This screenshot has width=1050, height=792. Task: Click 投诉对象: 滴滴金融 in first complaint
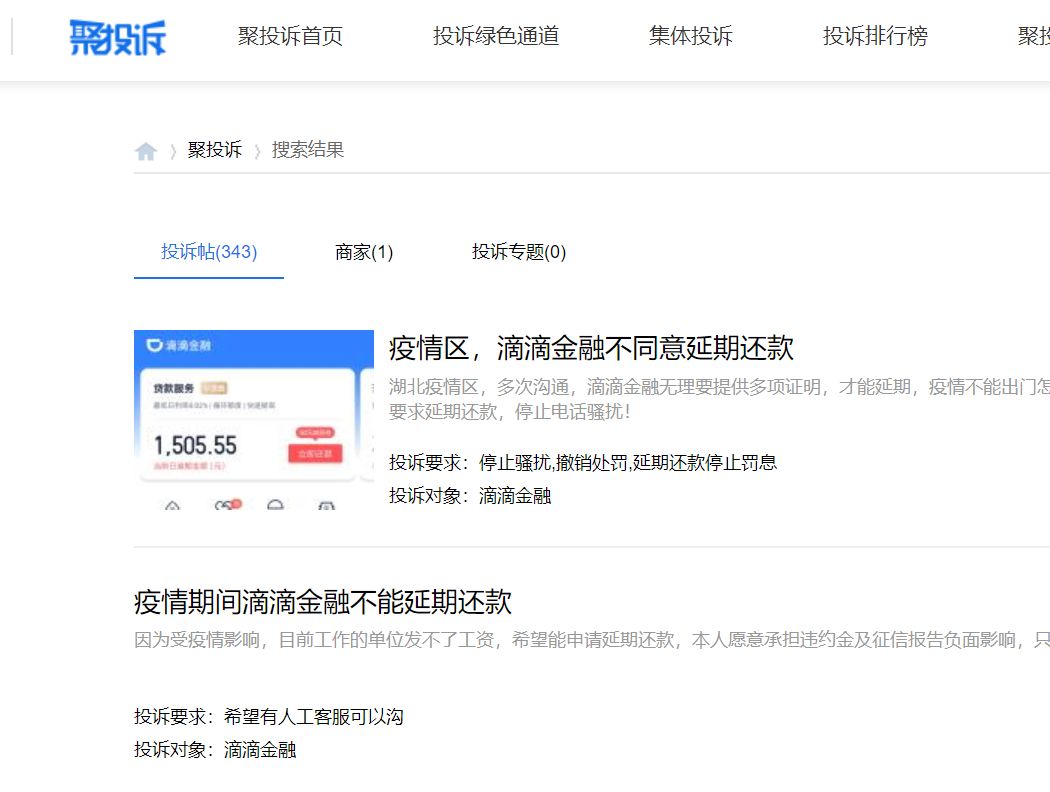pos(470,496)
